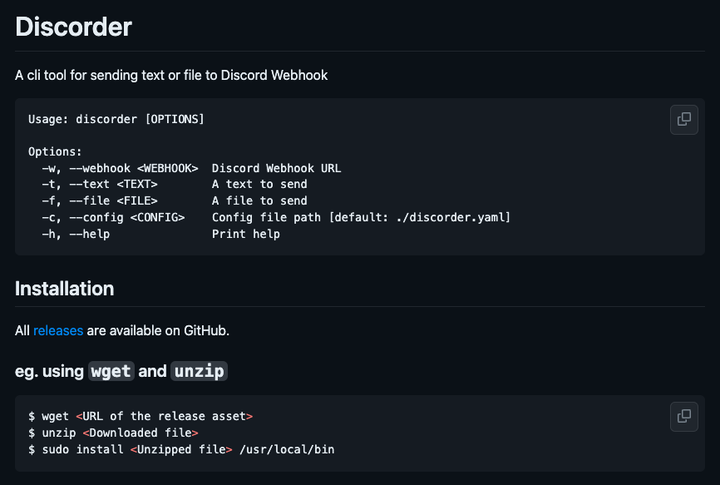Open the releases link
Screen dimensions: 720x485
(58, 330)
